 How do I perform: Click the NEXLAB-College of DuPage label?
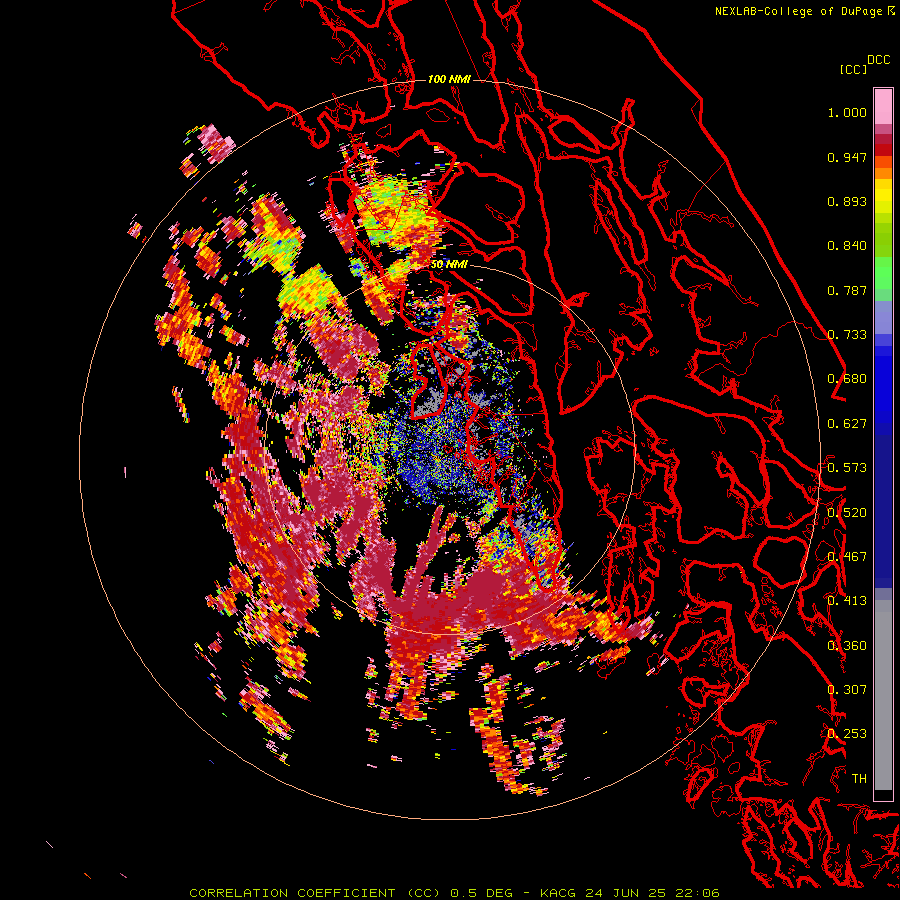pos(801,11)
